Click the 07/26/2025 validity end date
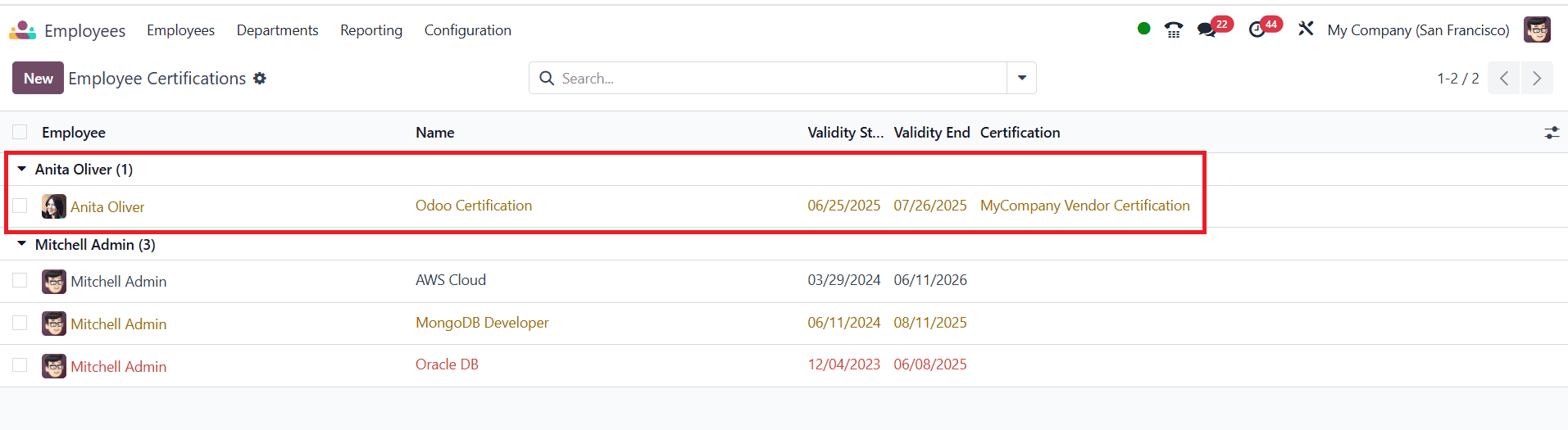1568x430 pixels. pyautogui.click(x=930, y=206)
